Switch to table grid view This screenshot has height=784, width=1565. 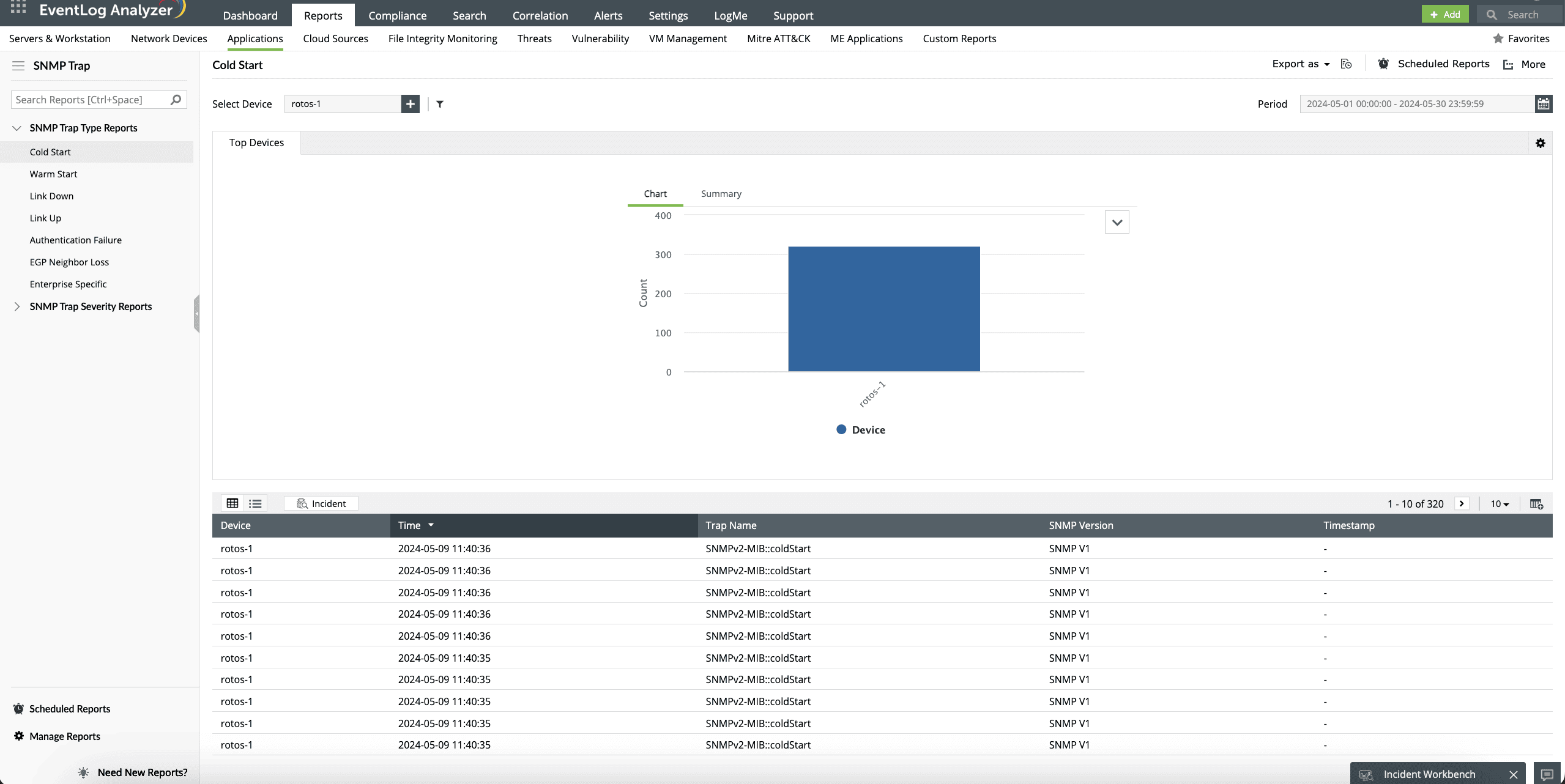tap(232, 503)
